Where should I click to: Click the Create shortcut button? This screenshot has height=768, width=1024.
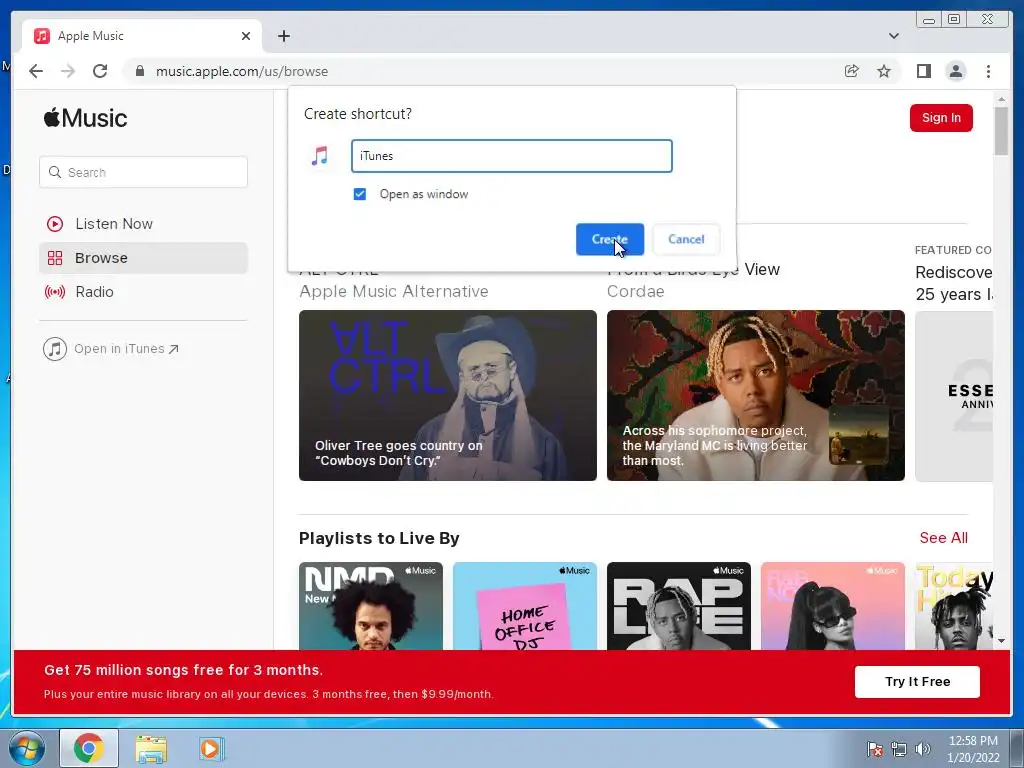point(609,239)
